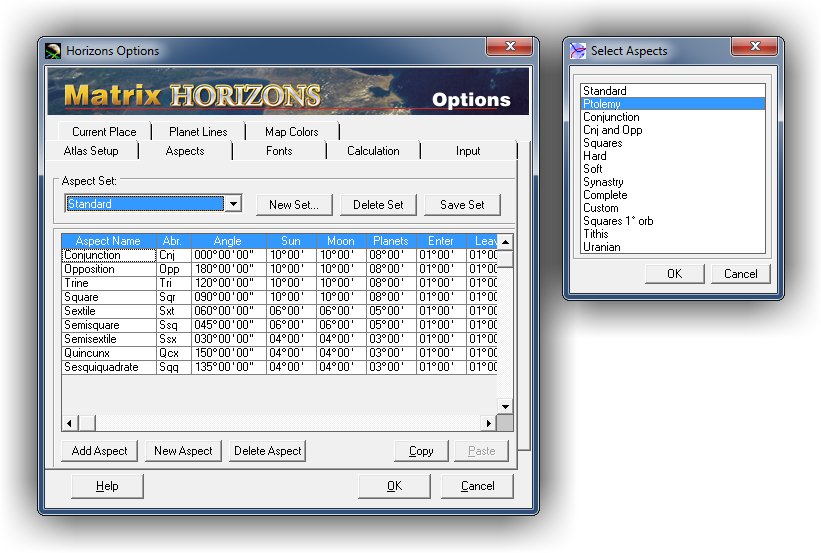The image size is (821, 553).
Task: Click the Moon column header
Action: coord(341,241)
